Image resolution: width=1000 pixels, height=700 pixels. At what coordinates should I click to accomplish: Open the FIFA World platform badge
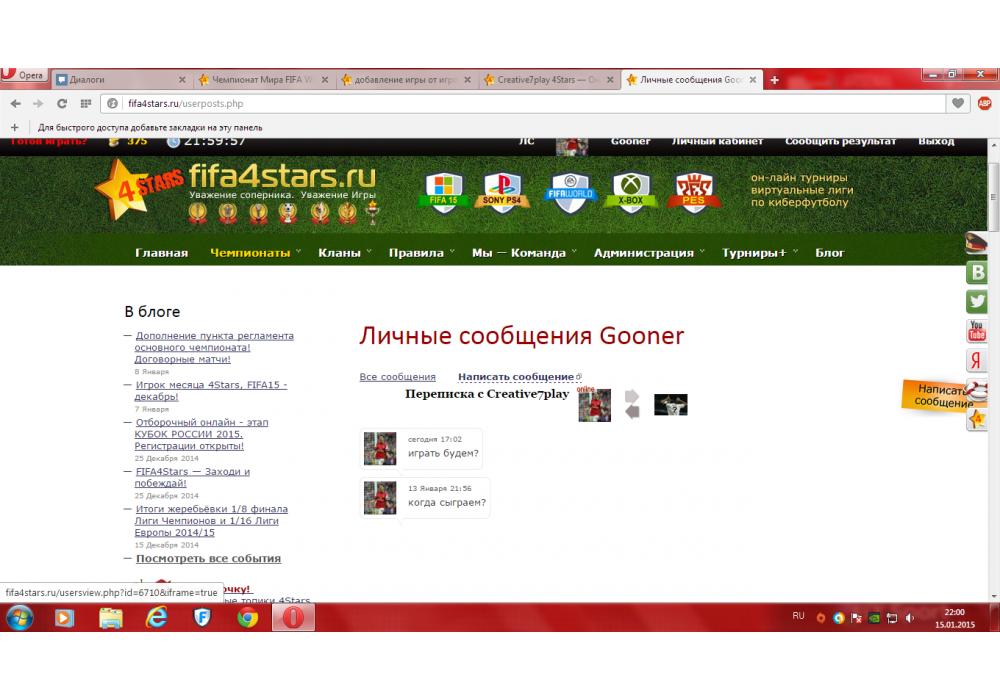pos(571,190)
